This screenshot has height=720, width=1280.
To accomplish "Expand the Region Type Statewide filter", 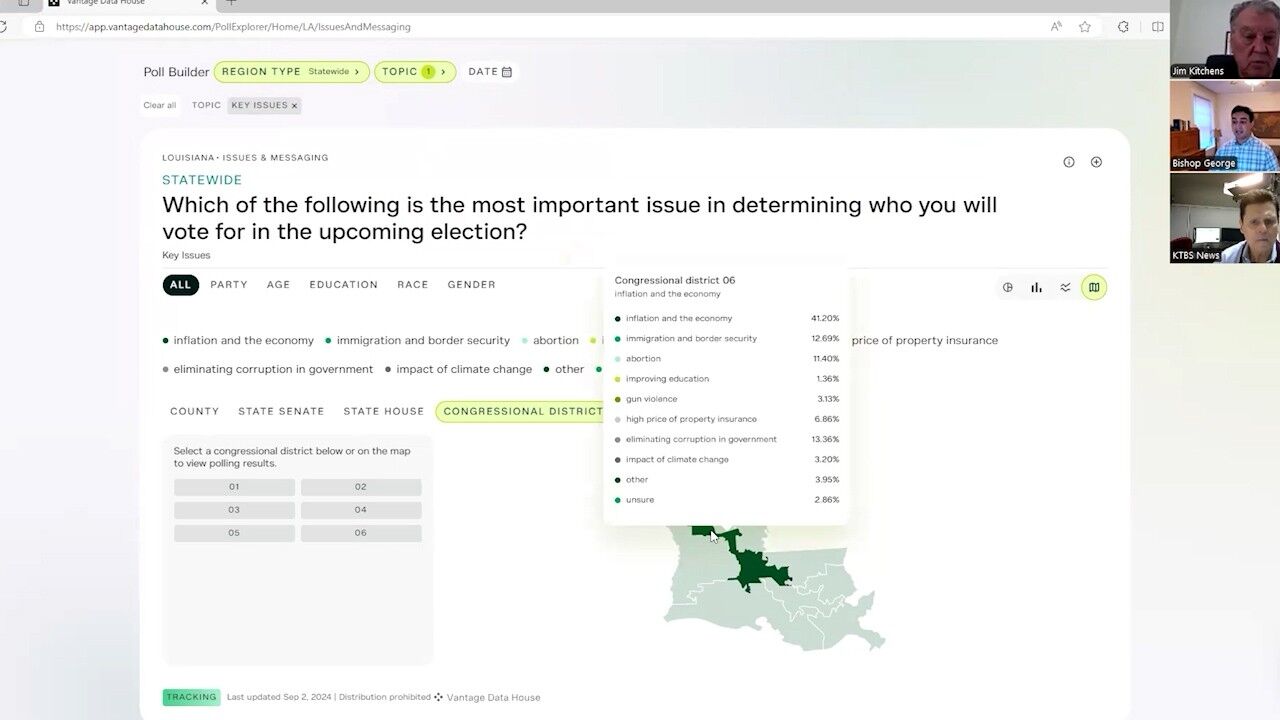I will (291, 72).
